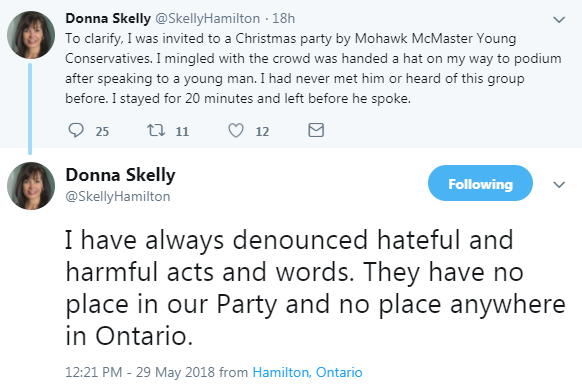Send tweet via the envelope message icon
Viewport: 582px width, 392px height.
coord(316,130)
